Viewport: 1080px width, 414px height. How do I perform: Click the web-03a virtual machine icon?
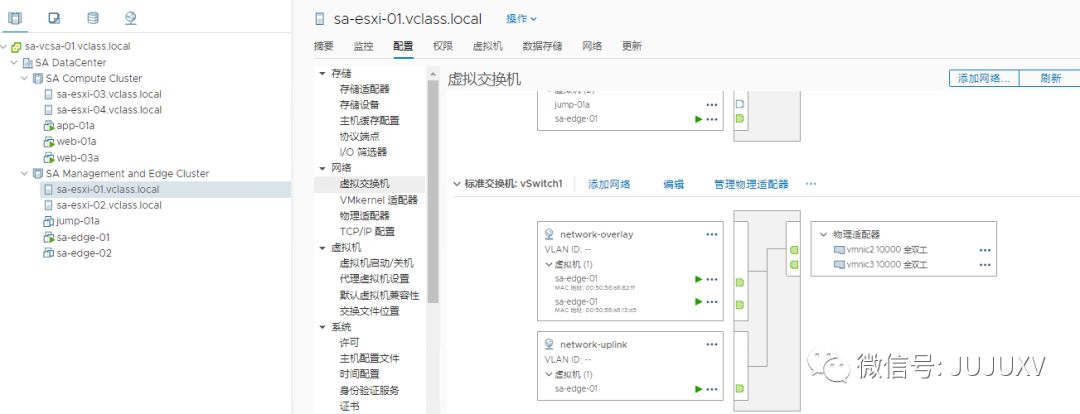pyautogui.click(x=48, y=158)
